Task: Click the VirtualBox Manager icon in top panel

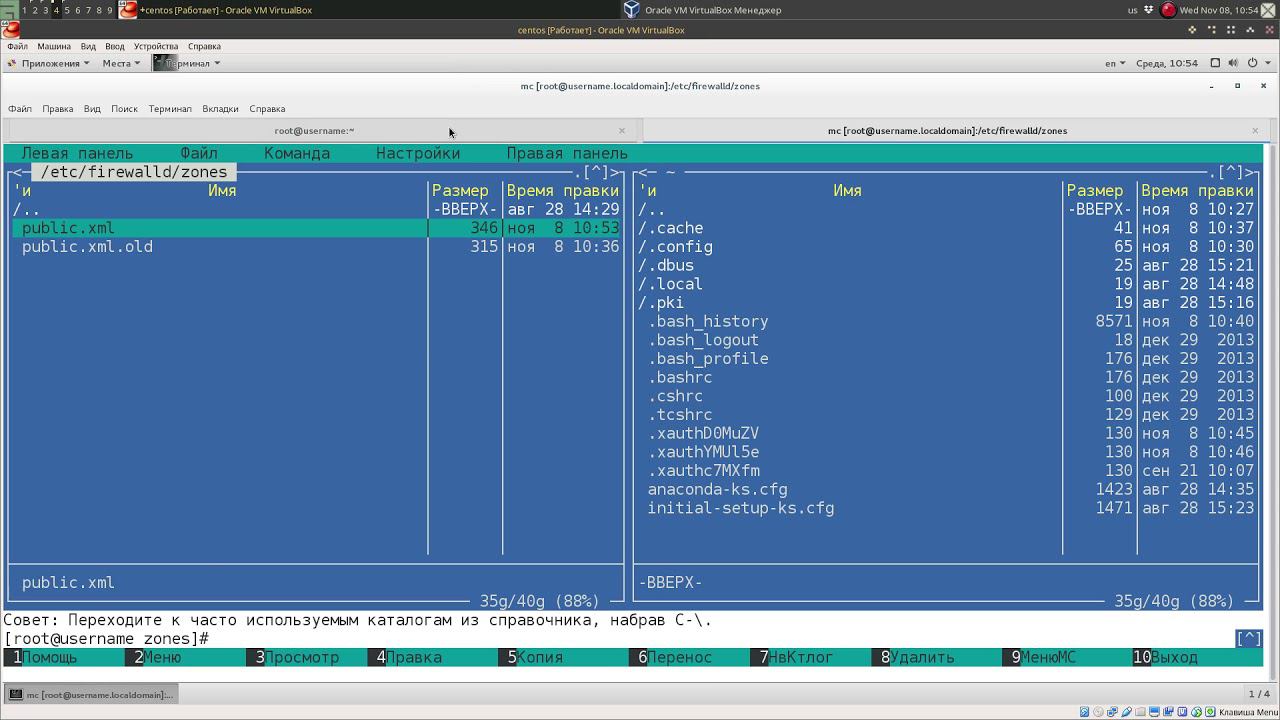Action: tap(631, 10)
